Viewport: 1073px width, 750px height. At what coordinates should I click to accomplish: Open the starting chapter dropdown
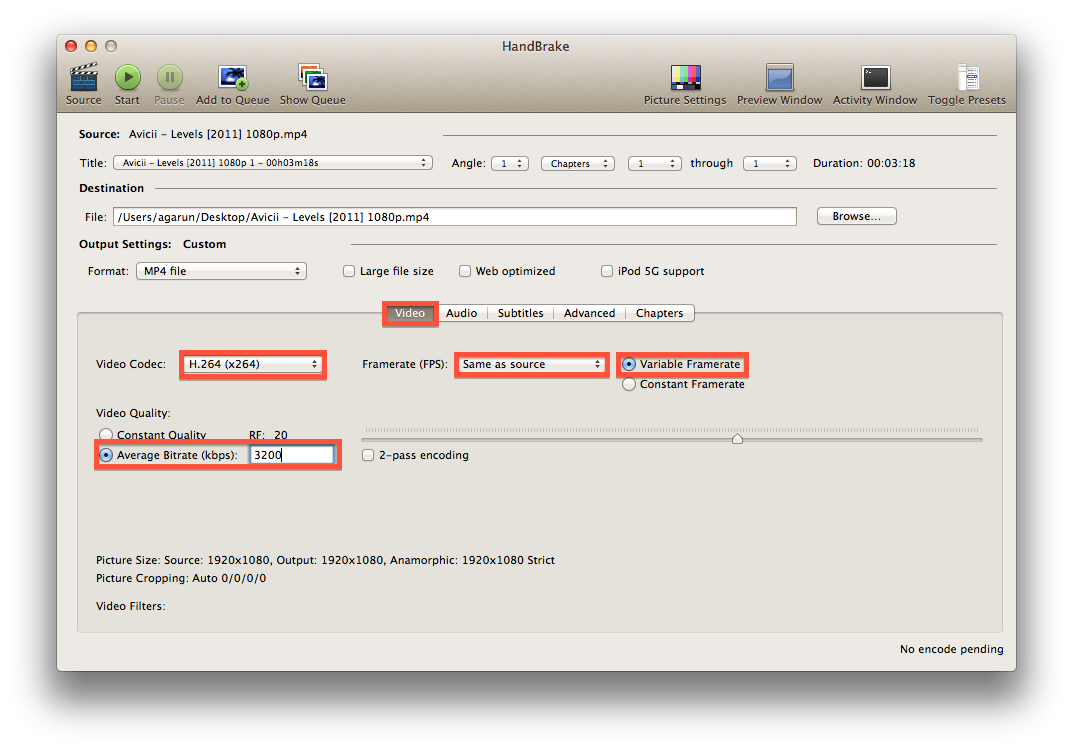654,164
